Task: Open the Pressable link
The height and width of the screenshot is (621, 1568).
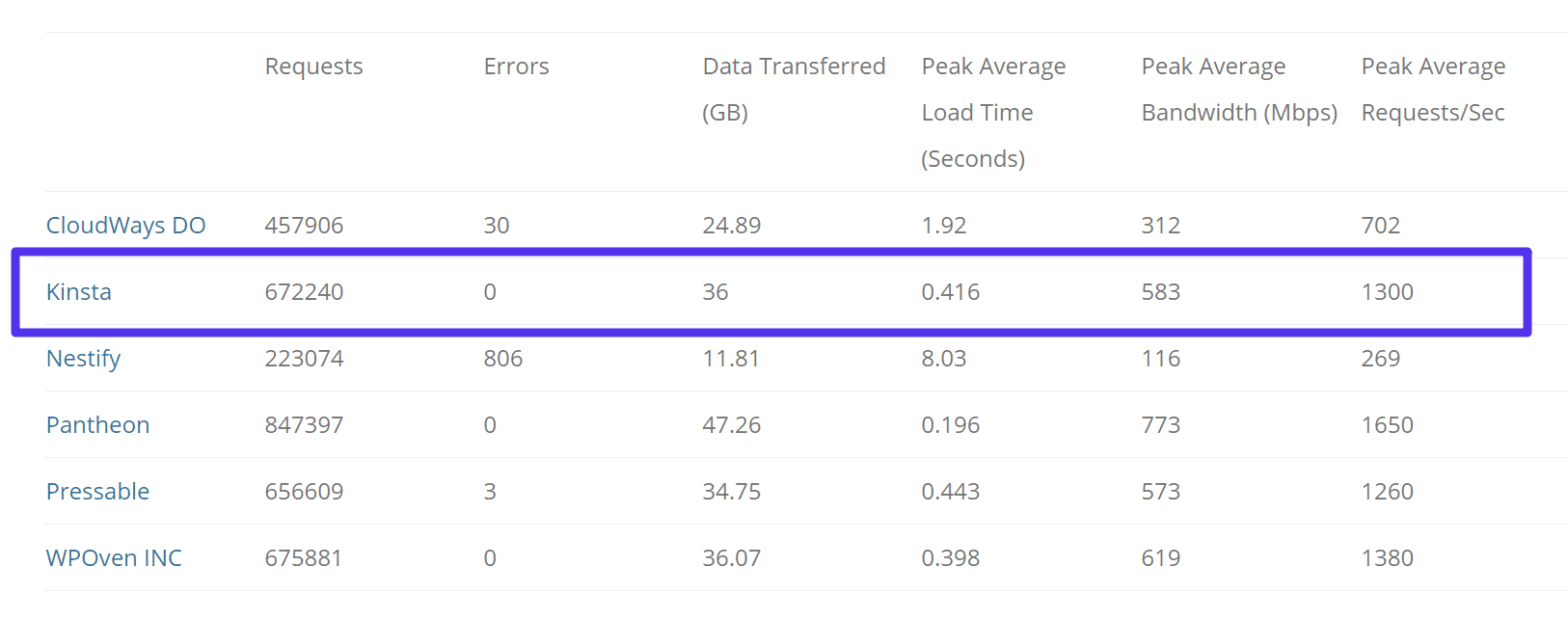Action: tap(97, 492)
